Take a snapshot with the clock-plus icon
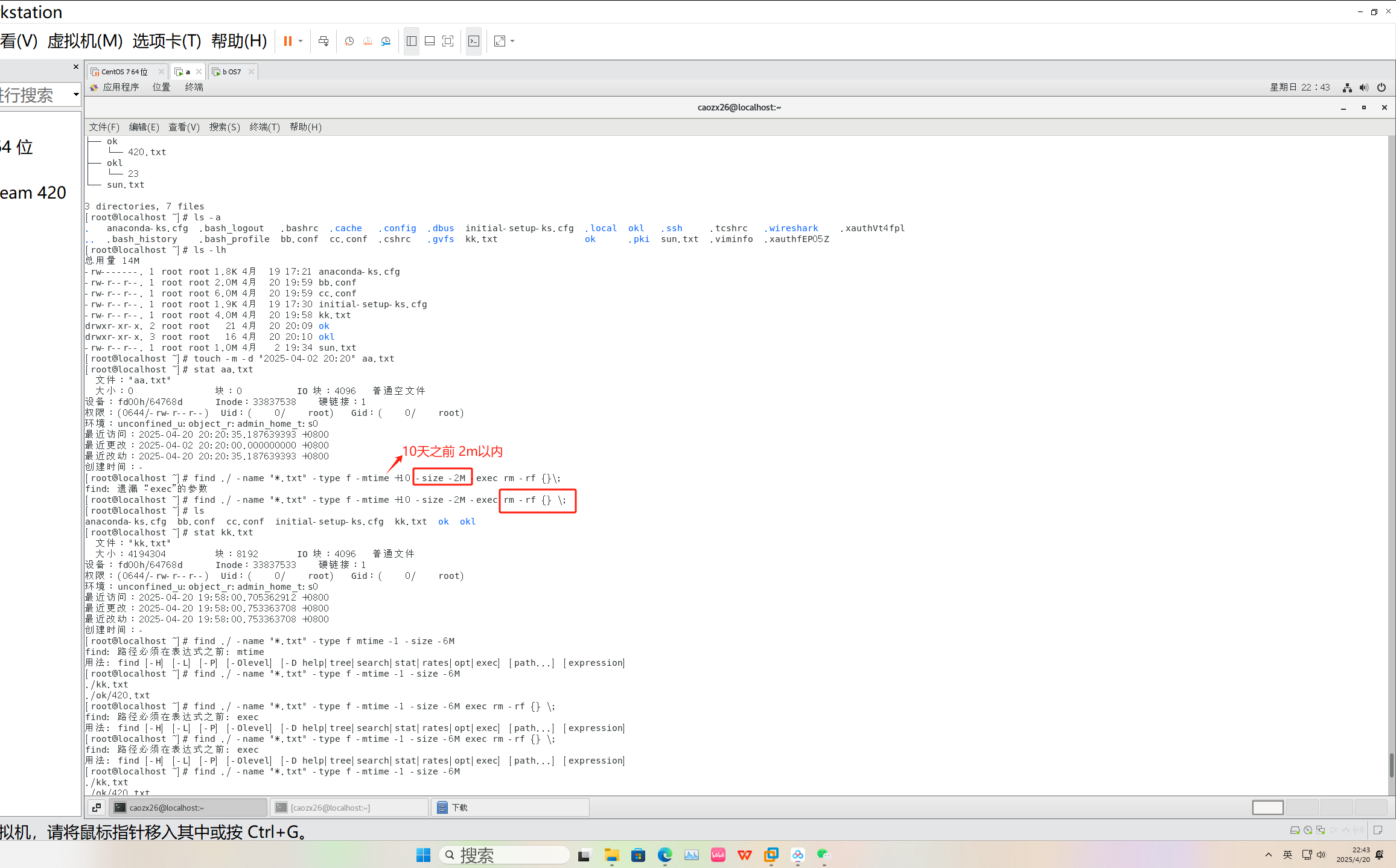 click(x=349, y=41)
